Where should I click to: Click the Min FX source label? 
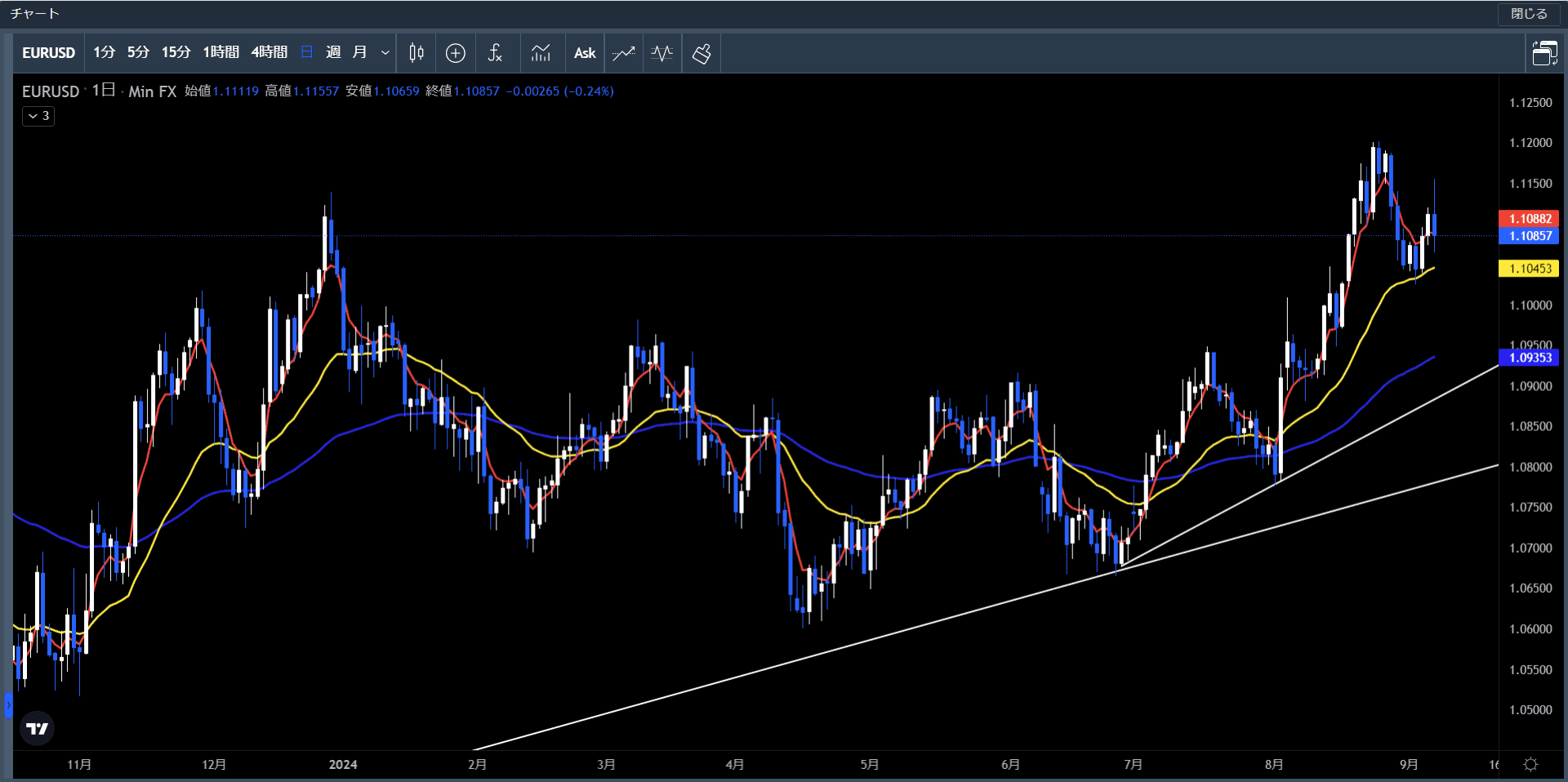(x=153, y=91)
